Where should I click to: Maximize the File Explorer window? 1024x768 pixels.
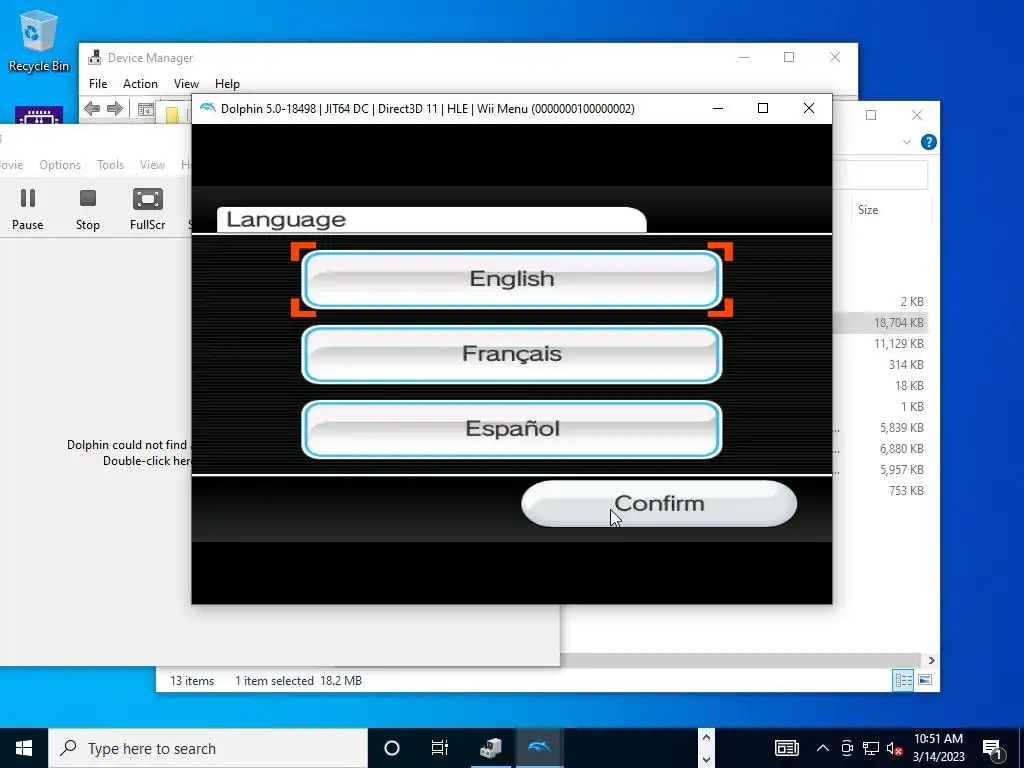pyautogui.click(x=871, y=115)
